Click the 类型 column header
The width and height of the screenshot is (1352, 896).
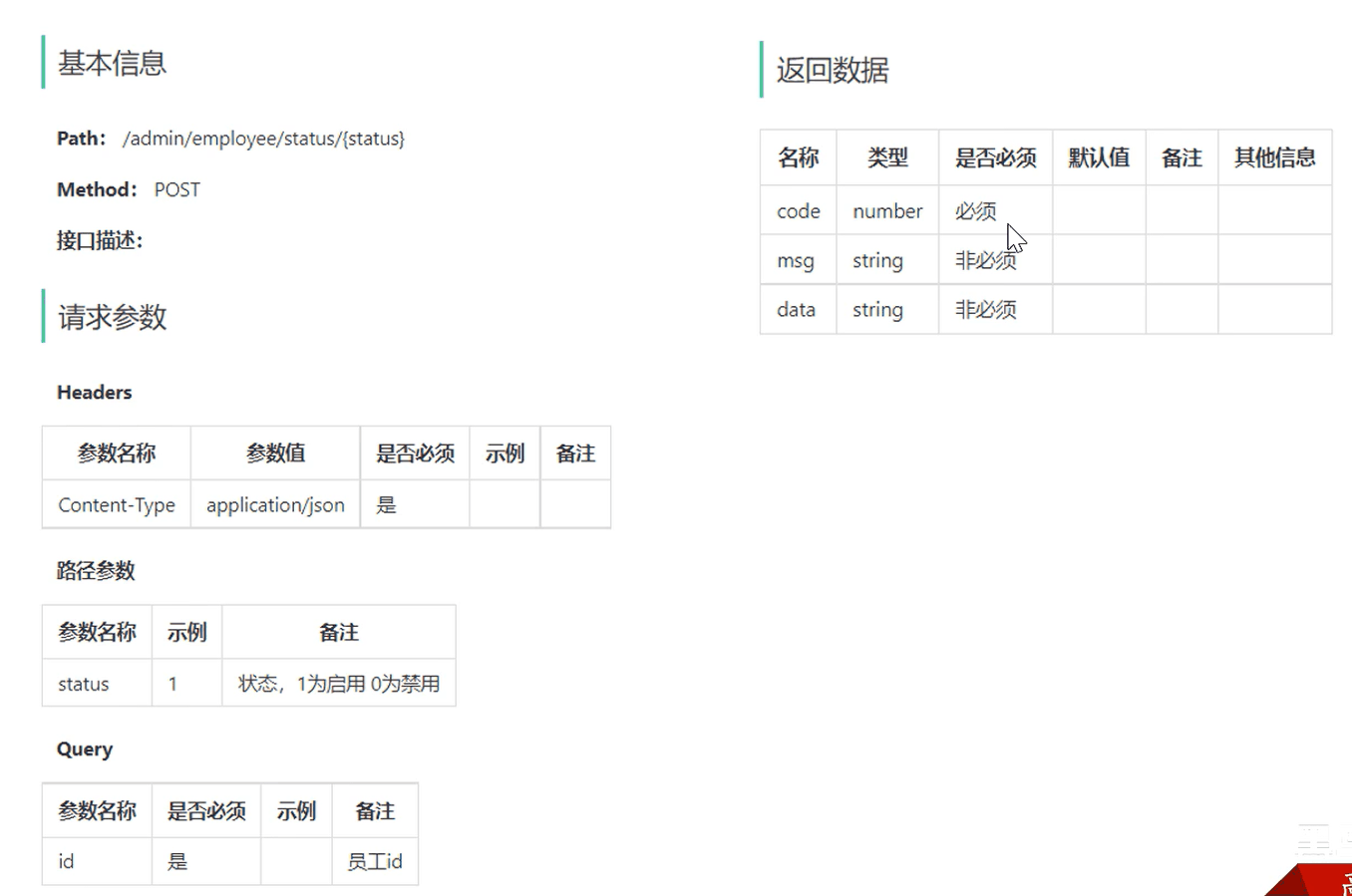tap(887, 157)
